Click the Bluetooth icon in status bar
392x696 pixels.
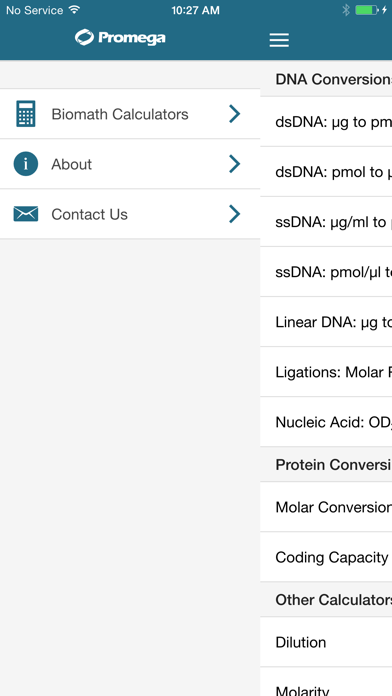point(346,10)
